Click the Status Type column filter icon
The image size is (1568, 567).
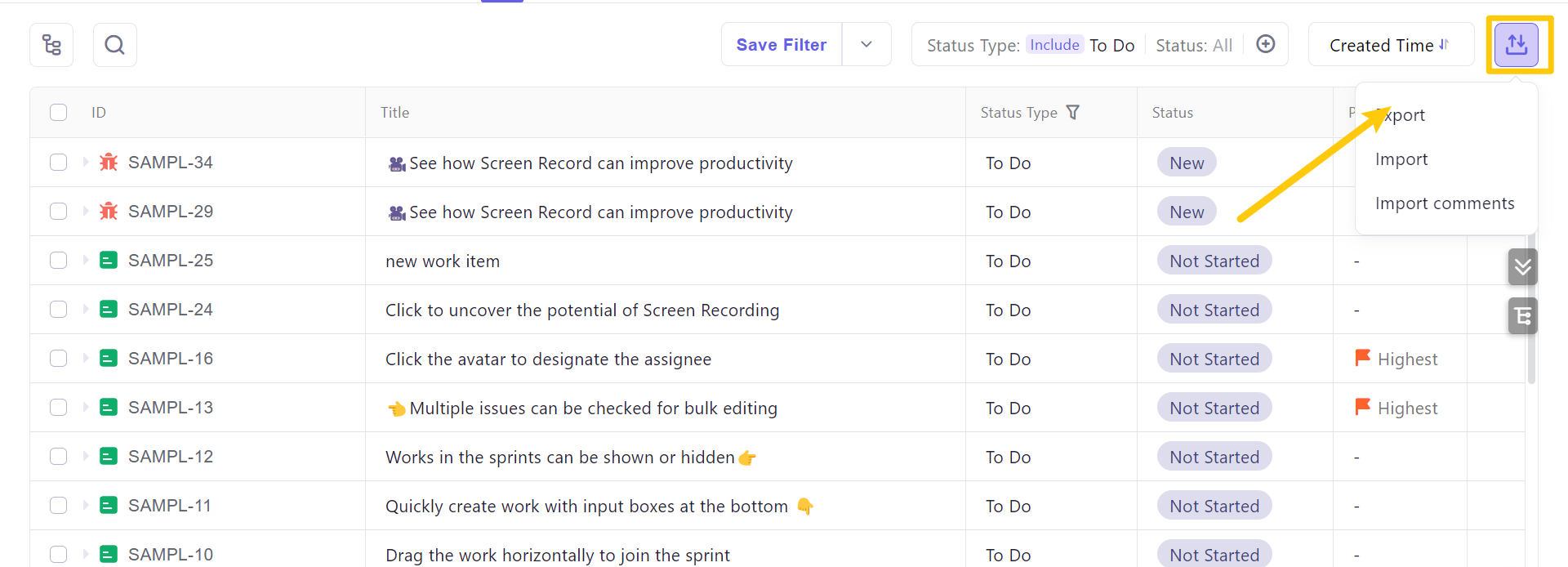(x=1073, y=112)
